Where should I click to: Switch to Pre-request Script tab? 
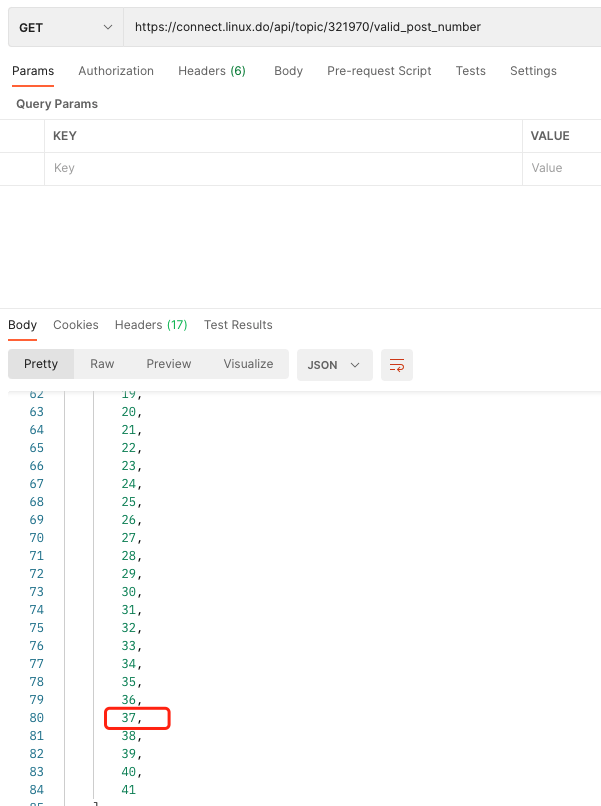pos(379,71)
